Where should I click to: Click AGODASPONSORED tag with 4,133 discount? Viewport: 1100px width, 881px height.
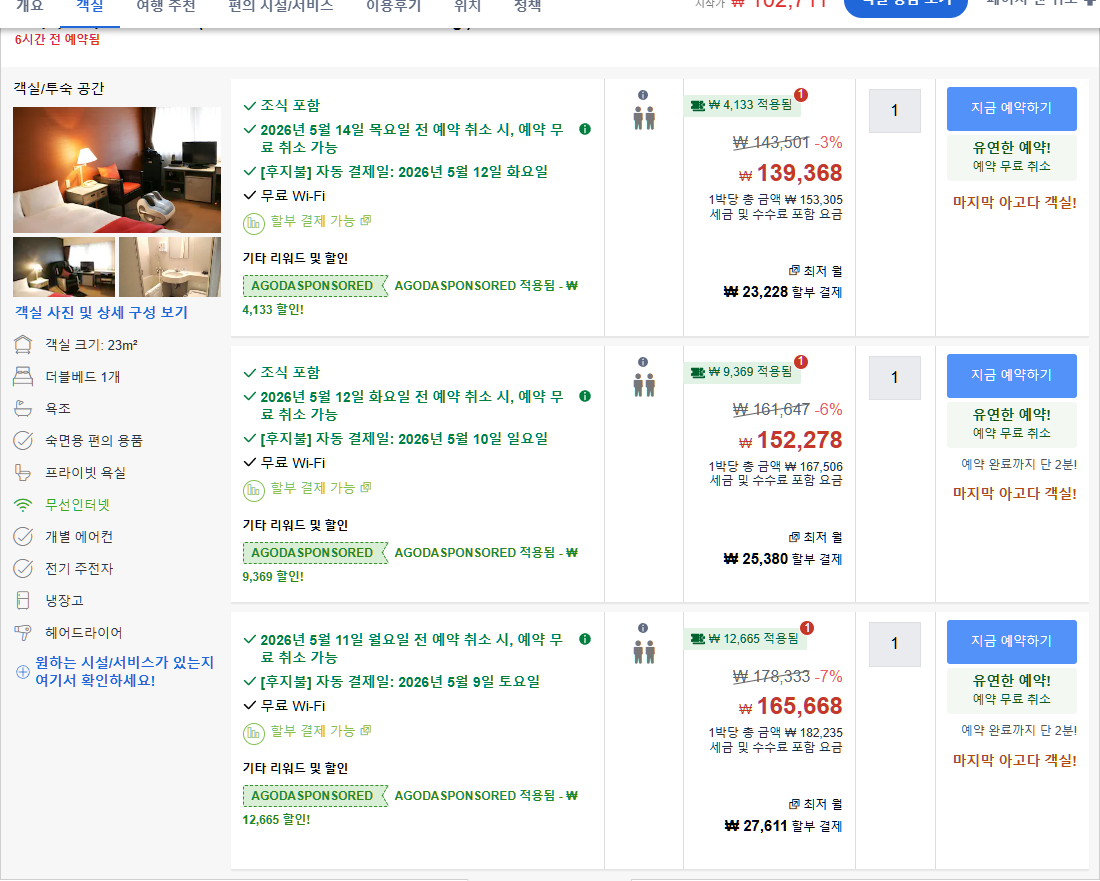click(315, 285)
